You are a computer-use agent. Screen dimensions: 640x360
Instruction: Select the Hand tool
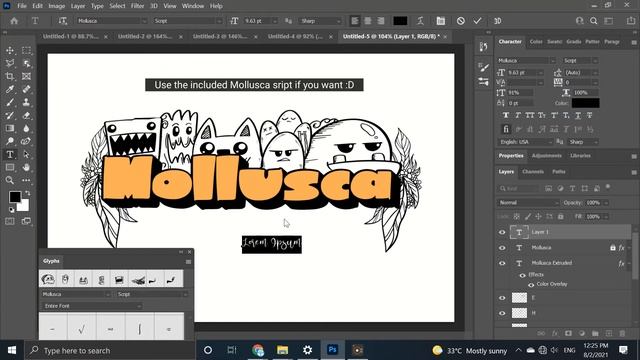tap(26, 167)
